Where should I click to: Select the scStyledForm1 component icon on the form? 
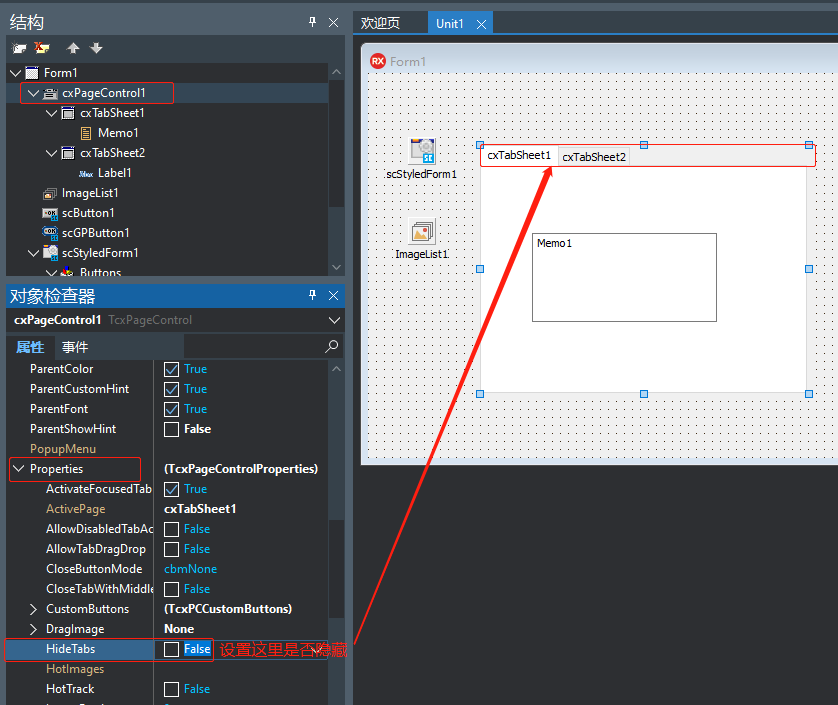click(422, 151)
